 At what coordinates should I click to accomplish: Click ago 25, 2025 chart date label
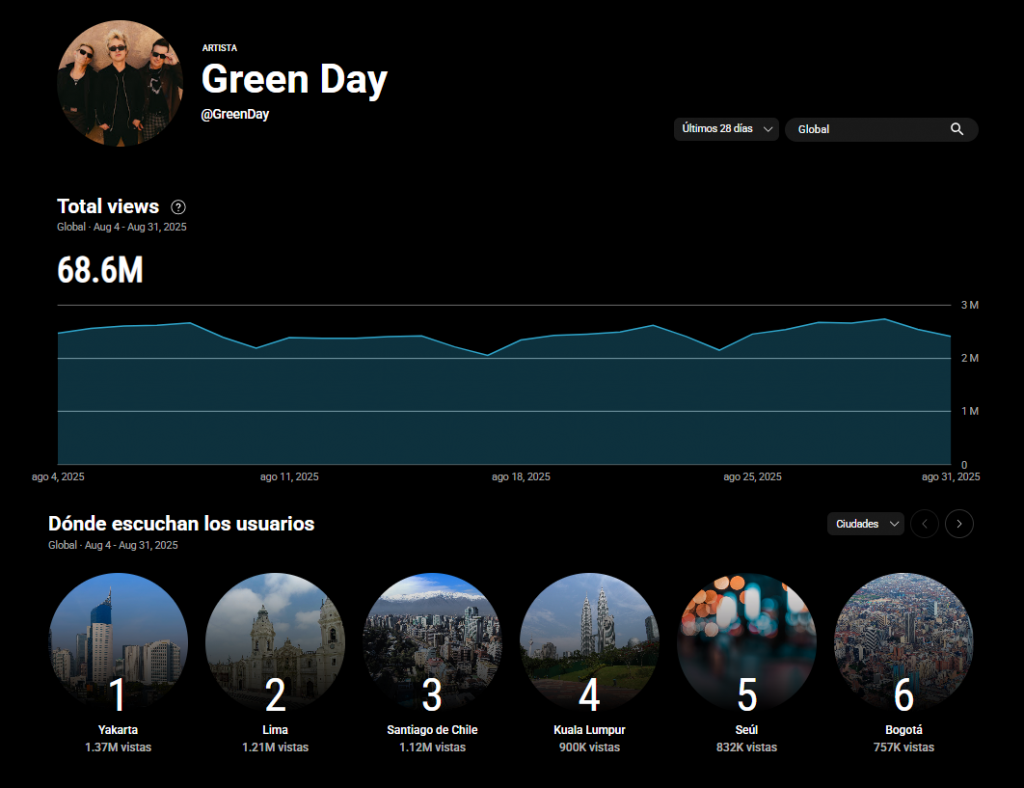pos(752,477)
